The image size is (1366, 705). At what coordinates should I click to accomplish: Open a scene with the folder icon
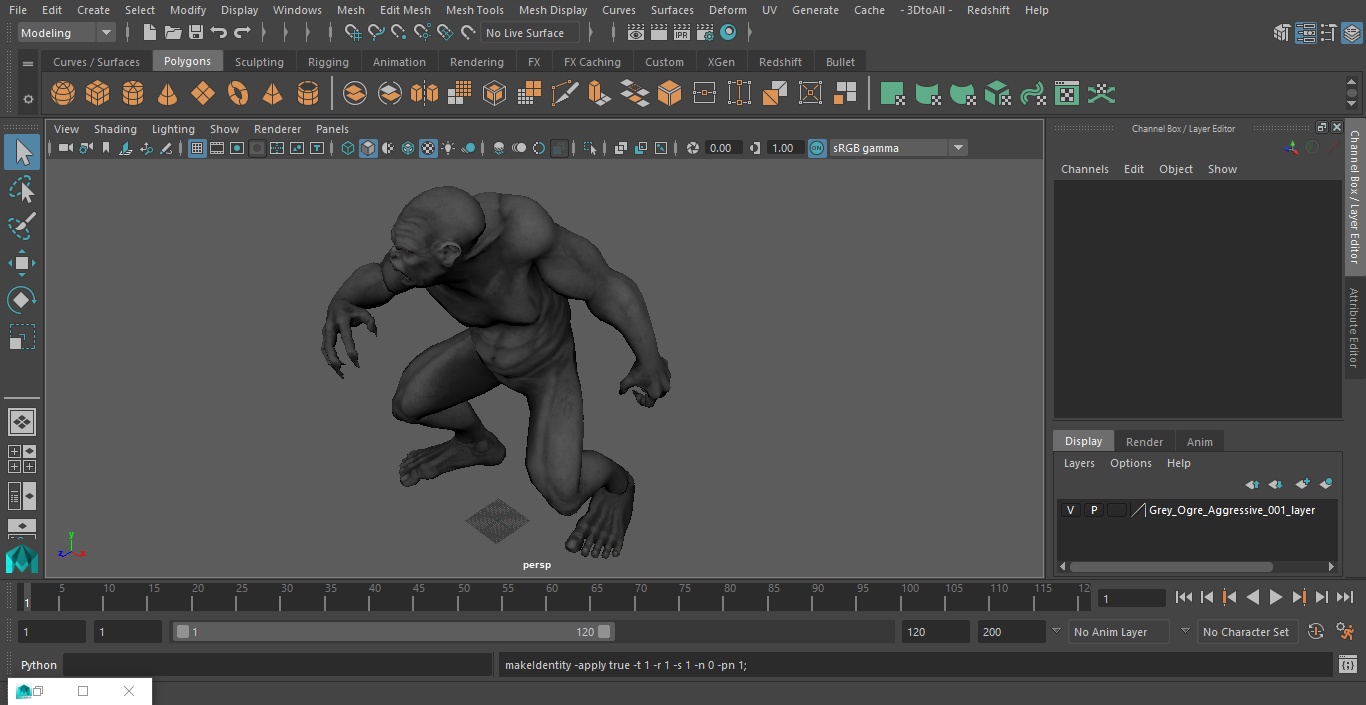click(x=173, y=33)
